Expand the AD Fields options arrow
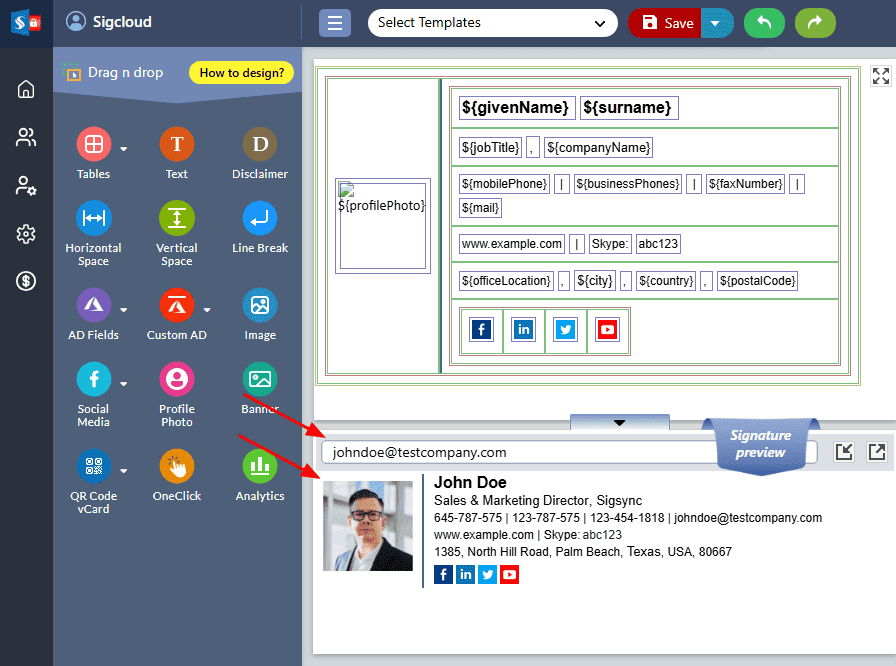Screen dimensions: 896x666 pos(124,309)
